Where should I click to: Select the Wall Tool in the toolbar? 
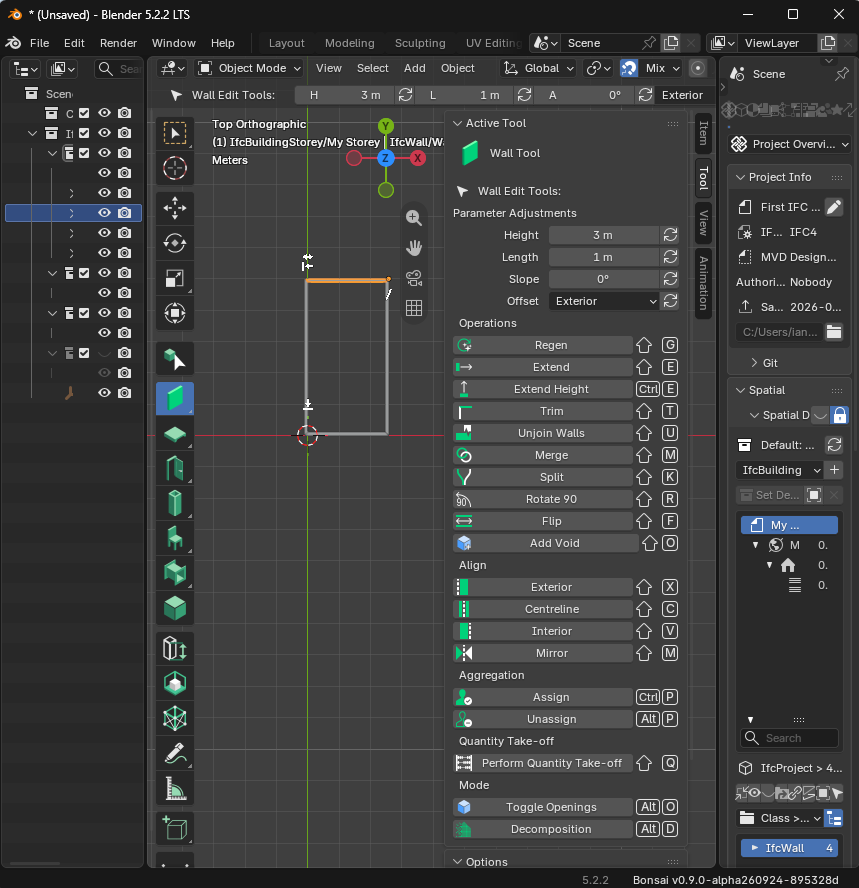[175, 398]
